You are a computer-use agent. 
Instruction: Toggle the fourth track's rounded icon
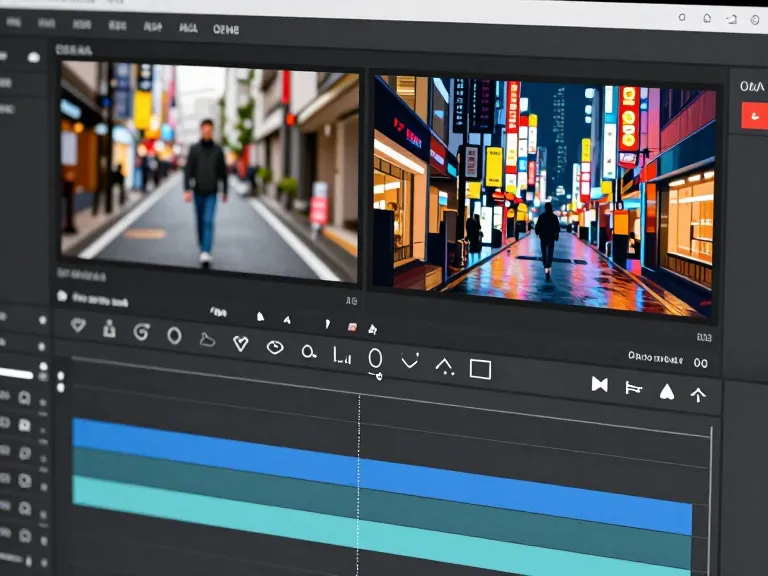pyautogui.click(x=25, y=480)
